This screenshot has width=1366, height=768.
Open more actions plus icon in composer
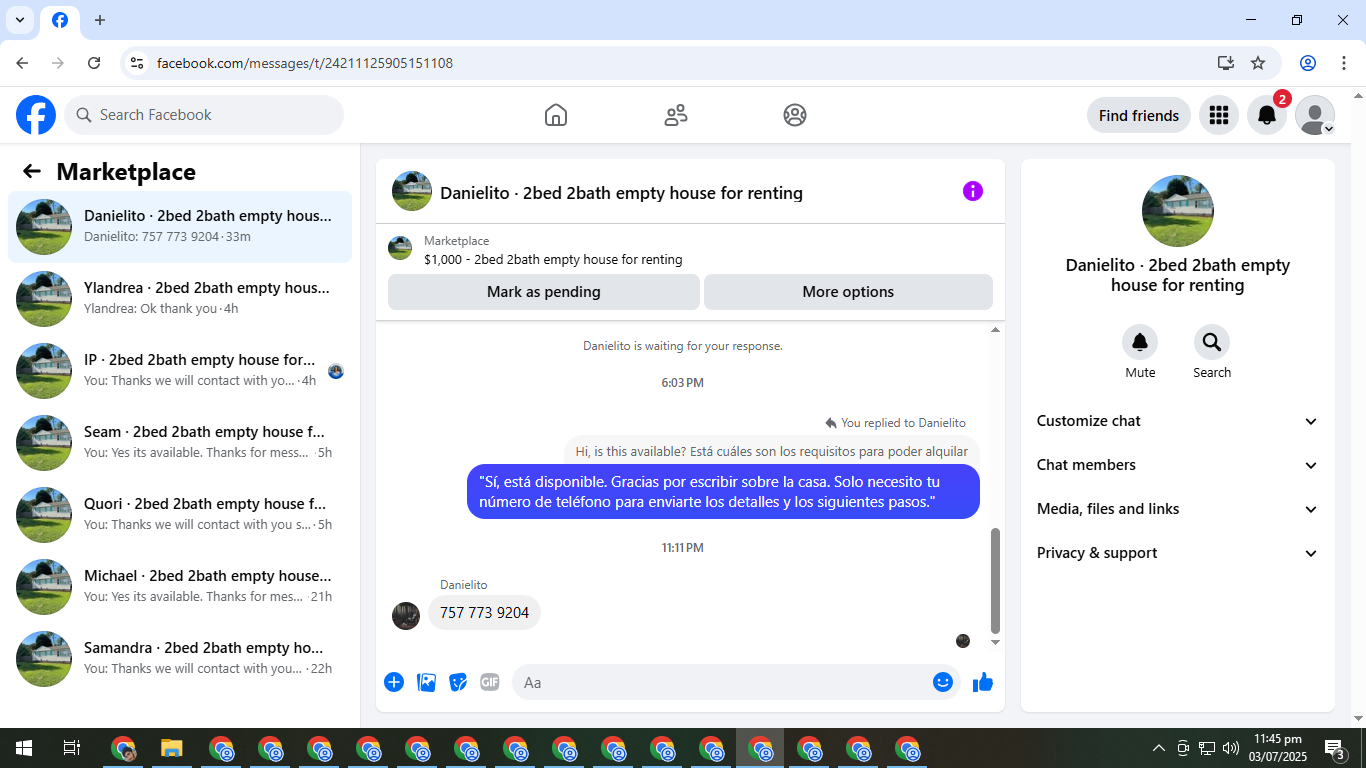pyautogui.click(x=394, y=682)
